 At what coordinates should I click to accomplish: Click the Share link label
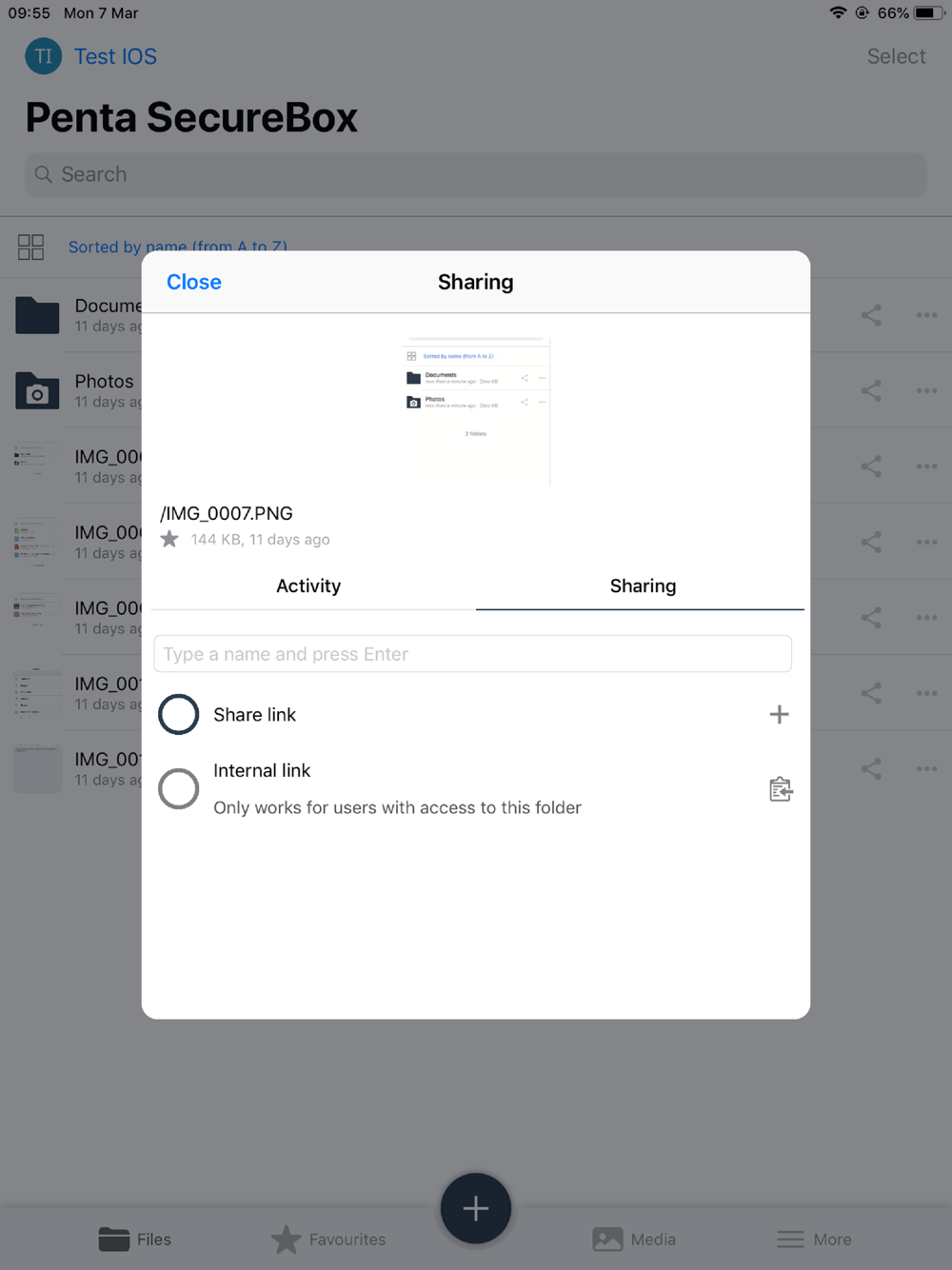click(x=254, y=714)
